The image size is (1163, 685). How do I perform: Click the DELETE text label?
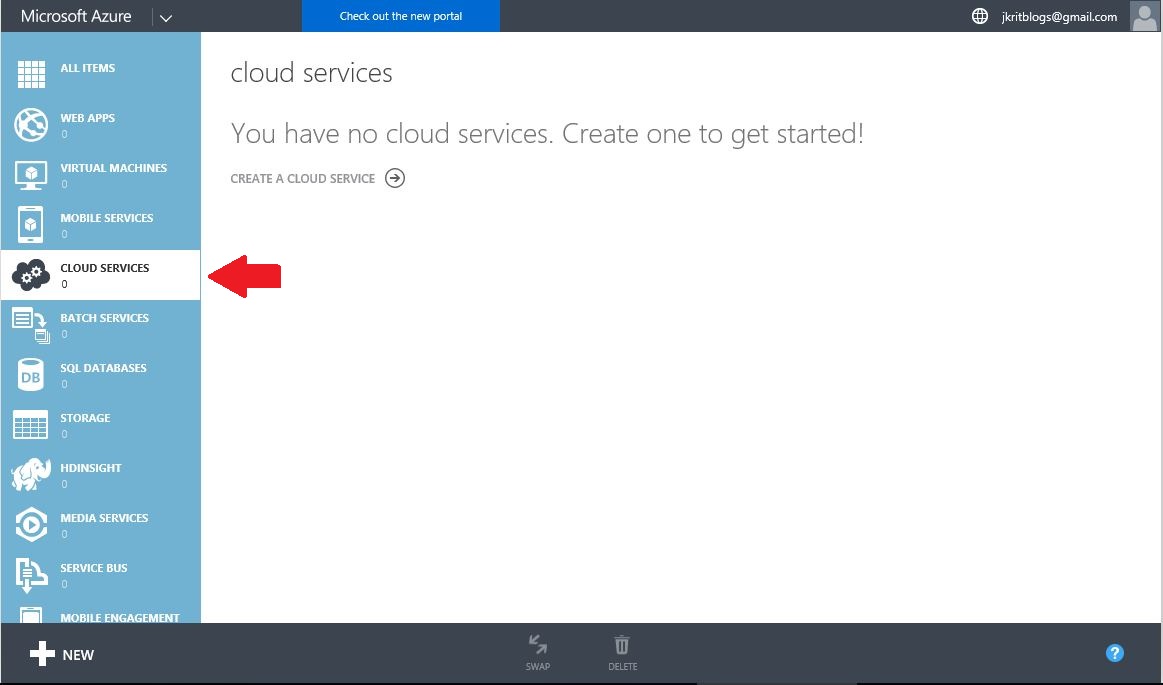[622, 666]
